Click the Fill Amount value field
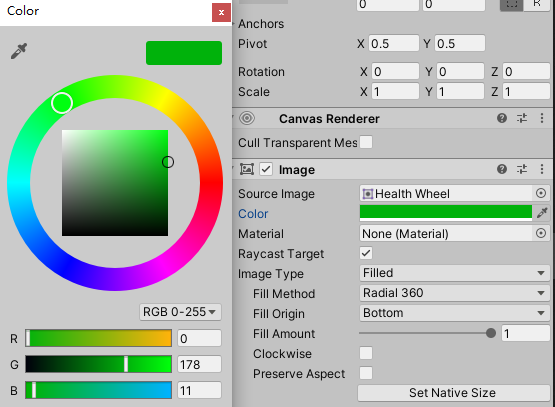This screenshot has height=407, width=555. tap(526, 333)
